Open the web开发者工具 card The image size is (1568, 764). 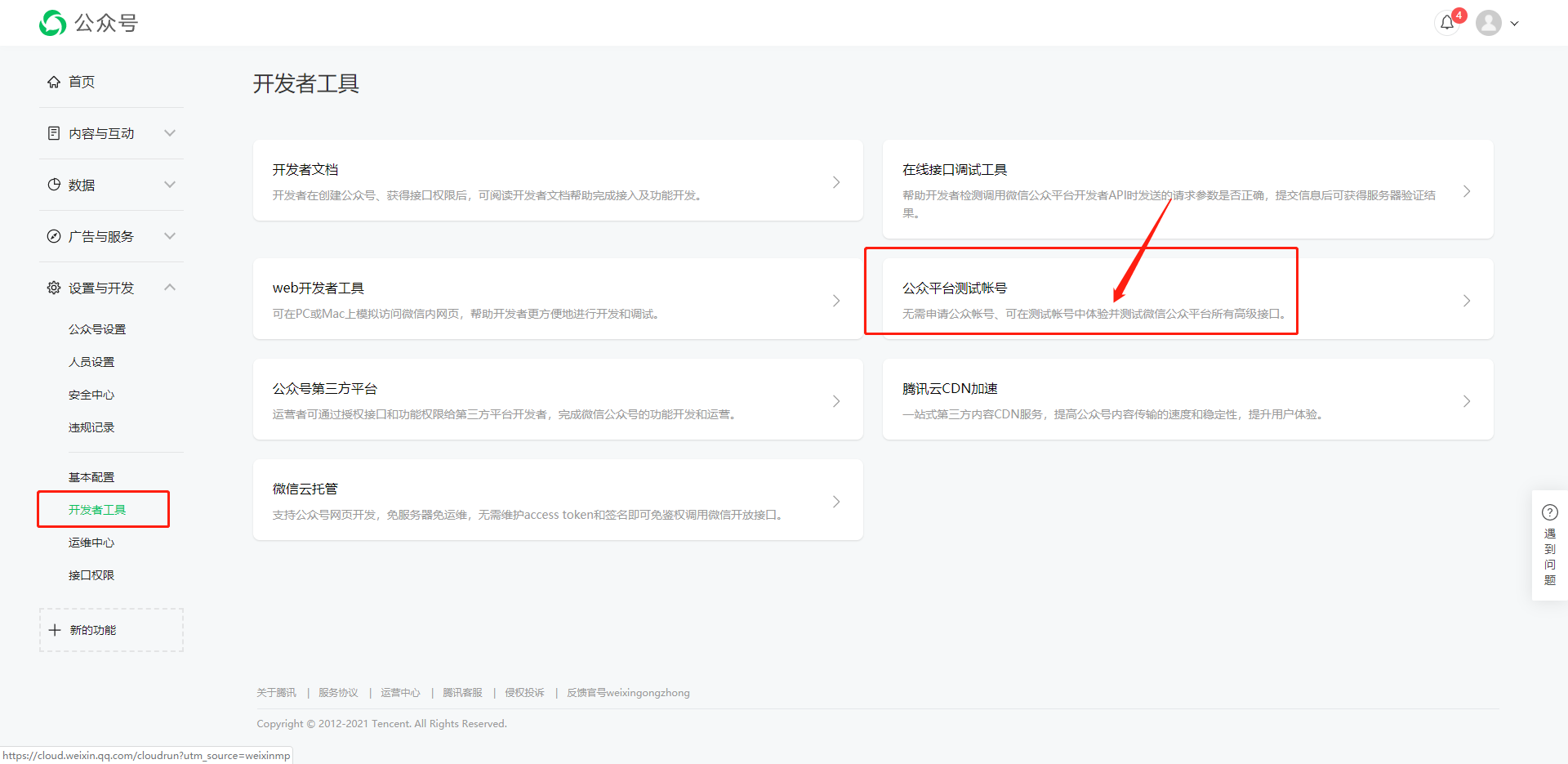(558, 299)
